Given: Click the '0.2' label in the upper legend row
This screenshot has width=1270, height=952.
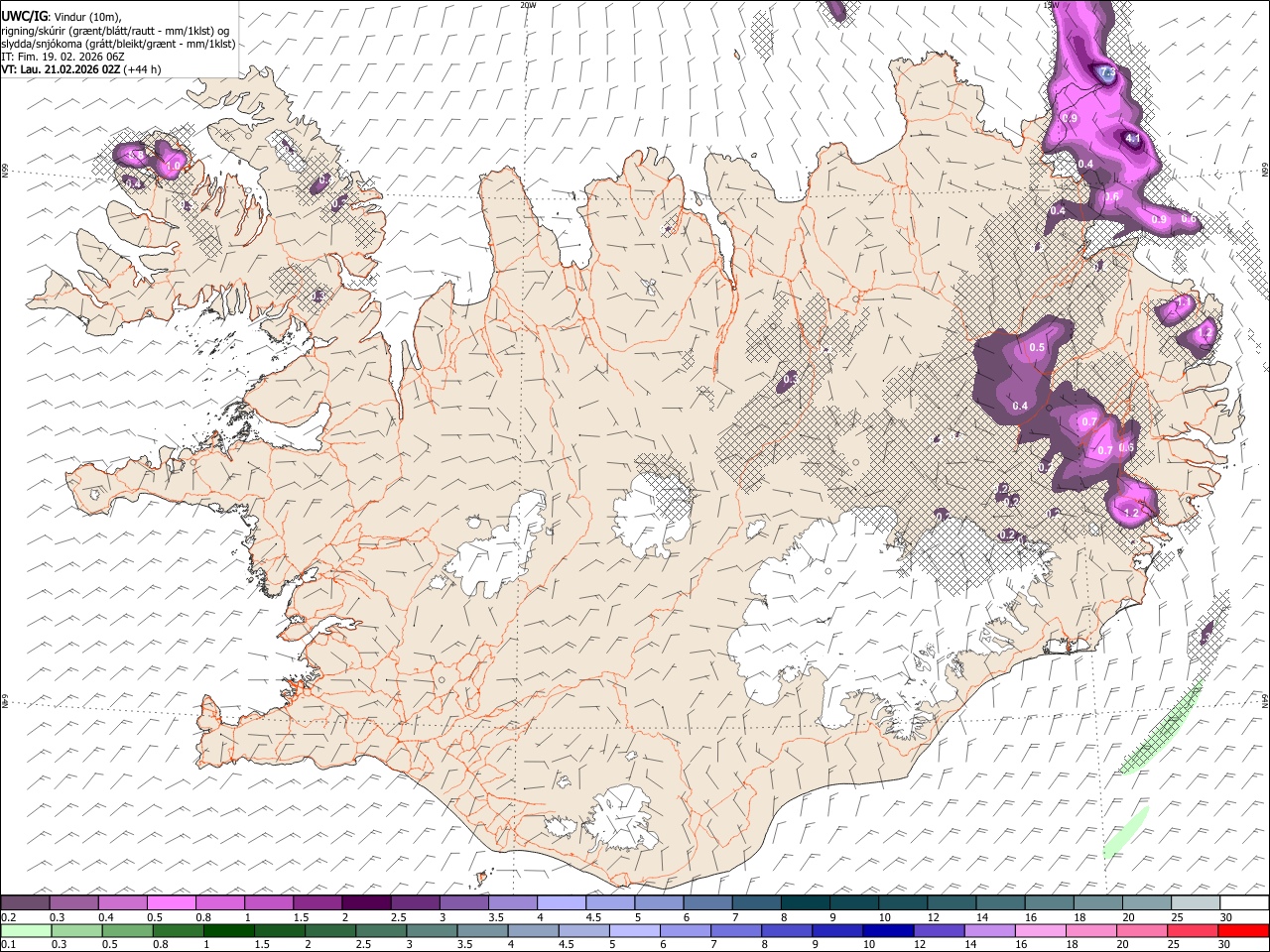Looking at the screenshot, I should tap(7, 917).
